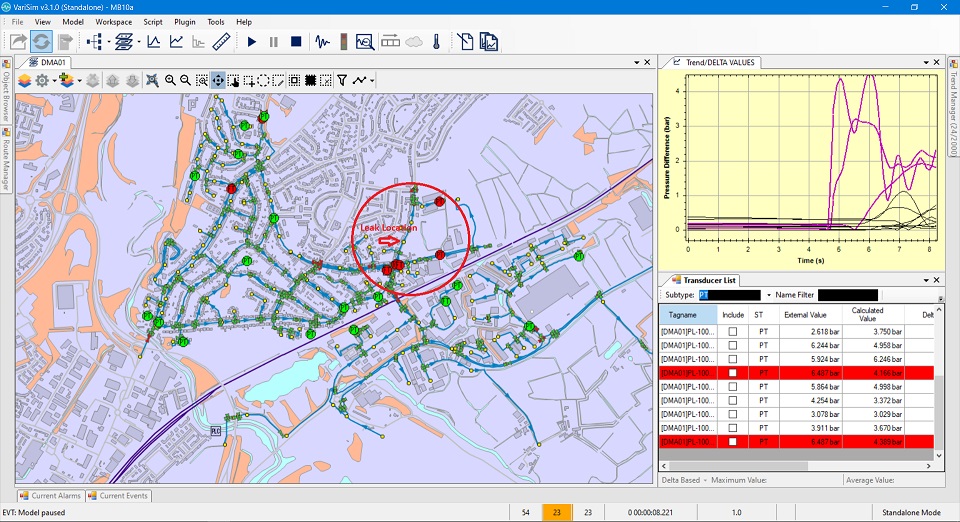Image resolution: width=960 pixels, height=522 pixels.
Task: Click the waveform icon in main toolbar
Action: (x=322, y=42)
